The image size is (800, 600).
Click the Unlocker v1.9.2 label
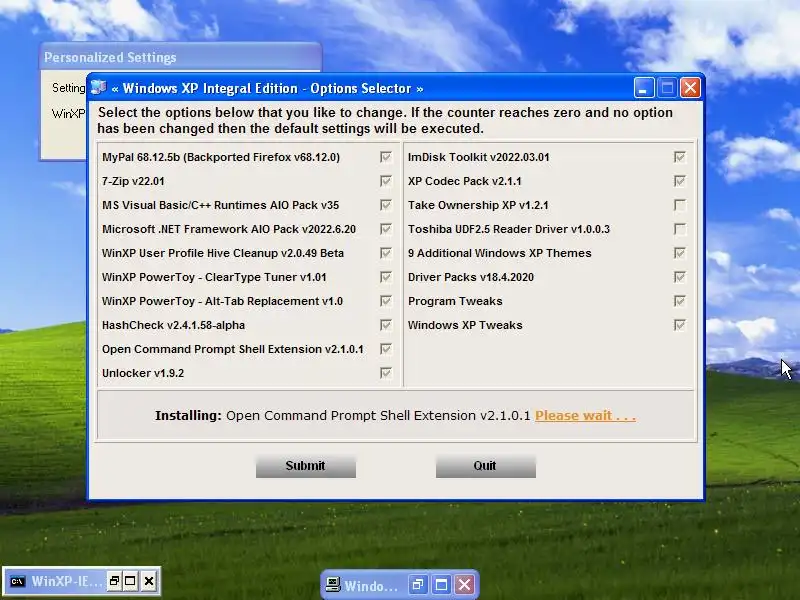point(143,373)
